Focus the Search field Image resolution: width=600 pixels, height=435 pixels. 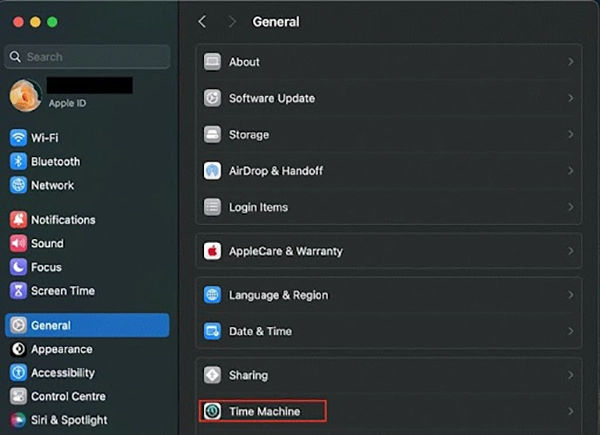coord(87,57)
